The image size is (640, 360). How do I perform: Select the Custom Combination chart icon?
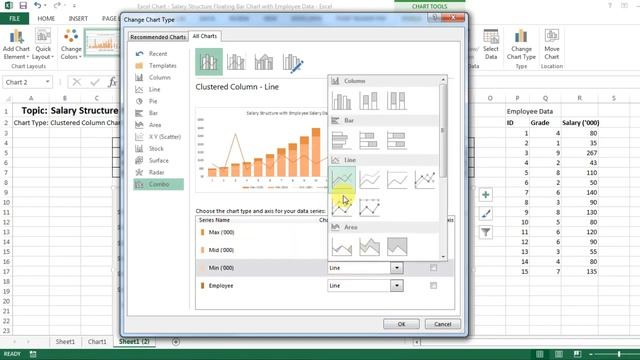click(293, 63)
